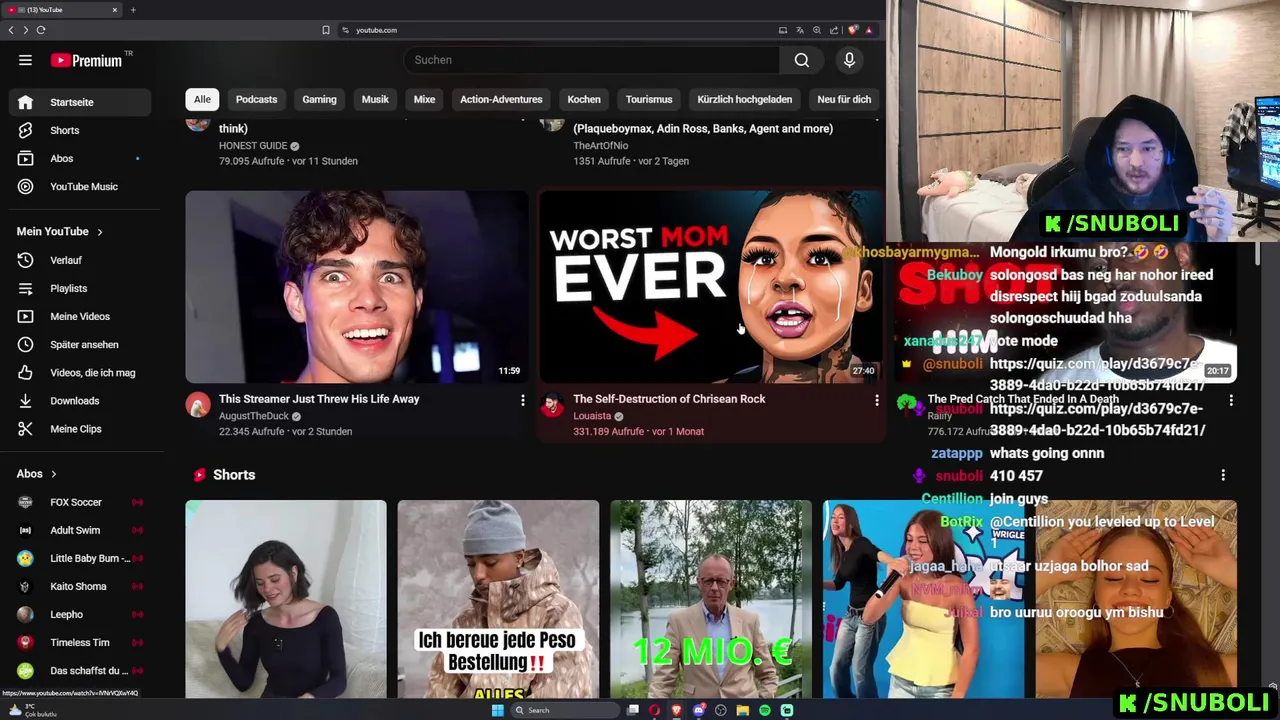The height and width of the screenshot is (720, 1280).
Task: Expand the Abos section chevron
Action: coord(53,474)
